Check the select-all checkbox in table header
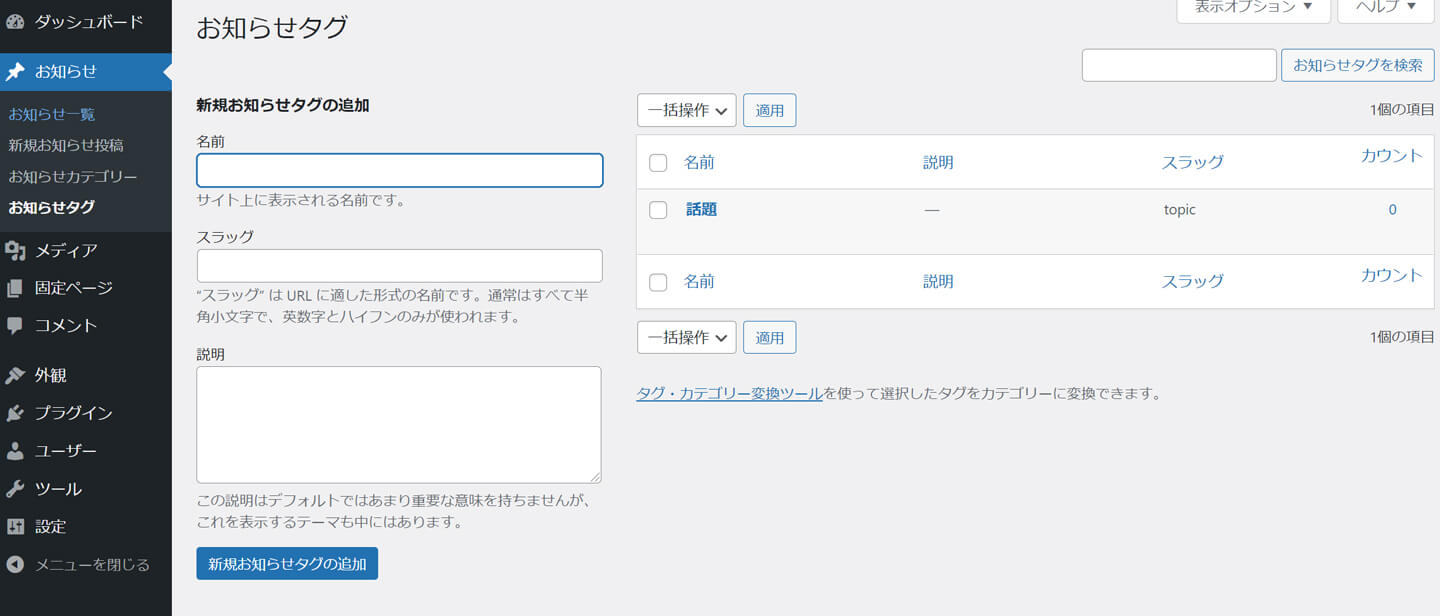Viewport: 1440px width, 616px height. (x=658, y=162)
